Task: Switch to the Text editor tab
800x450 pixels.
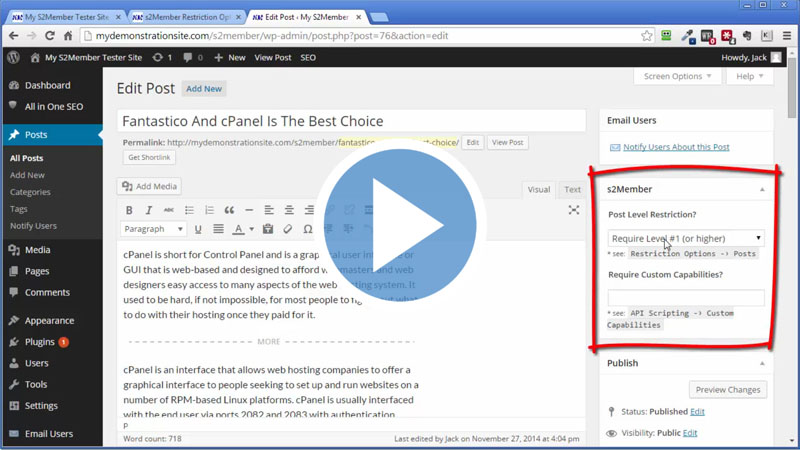Action: pos(572,189)
